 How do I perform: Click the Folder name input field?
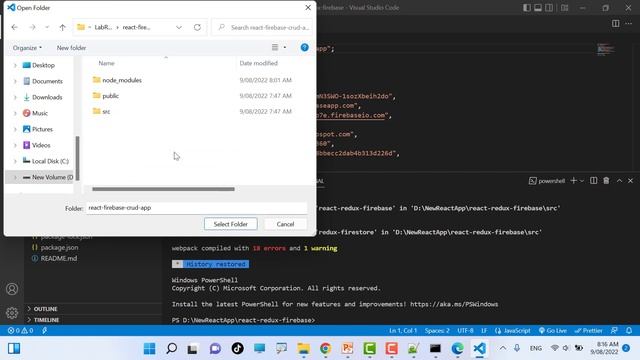click(x=196, y=208)
